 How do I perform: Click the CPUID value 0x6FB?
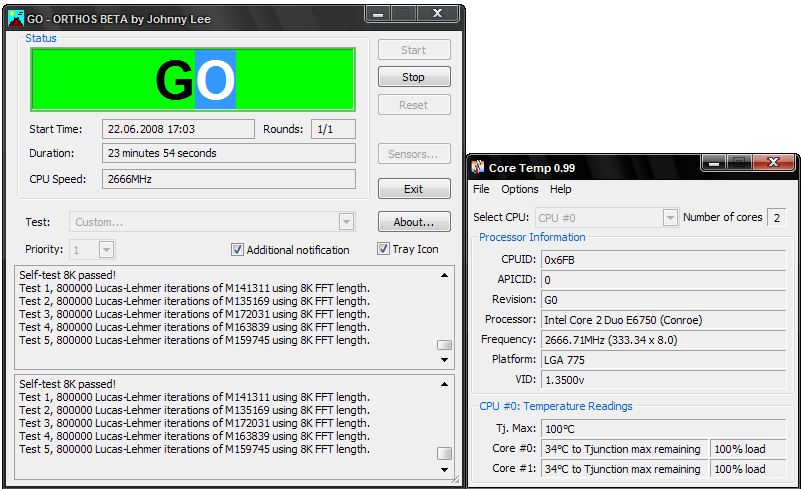point(664,260)
